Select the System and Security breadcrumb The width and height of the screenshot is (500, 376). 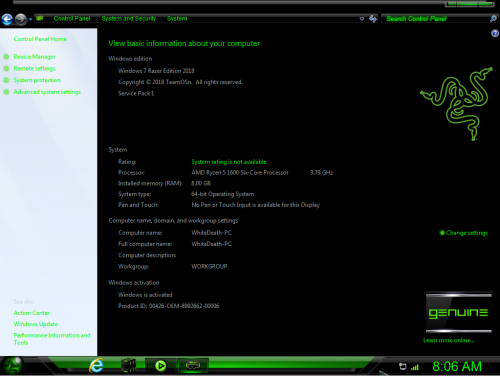tap(129, 19)
